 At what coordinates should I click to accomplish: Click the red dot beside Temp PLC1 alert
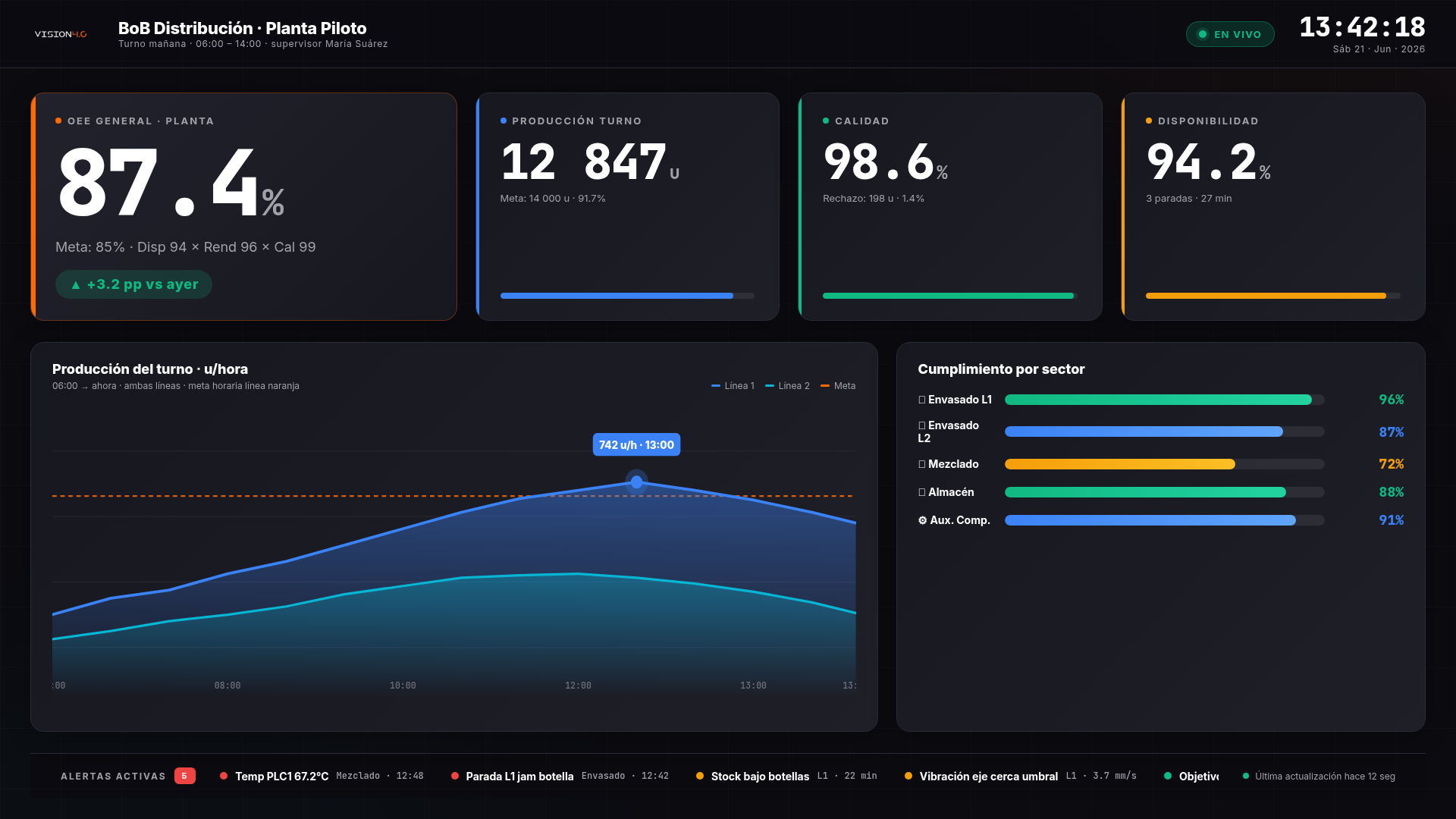click(x=224, y=776)
